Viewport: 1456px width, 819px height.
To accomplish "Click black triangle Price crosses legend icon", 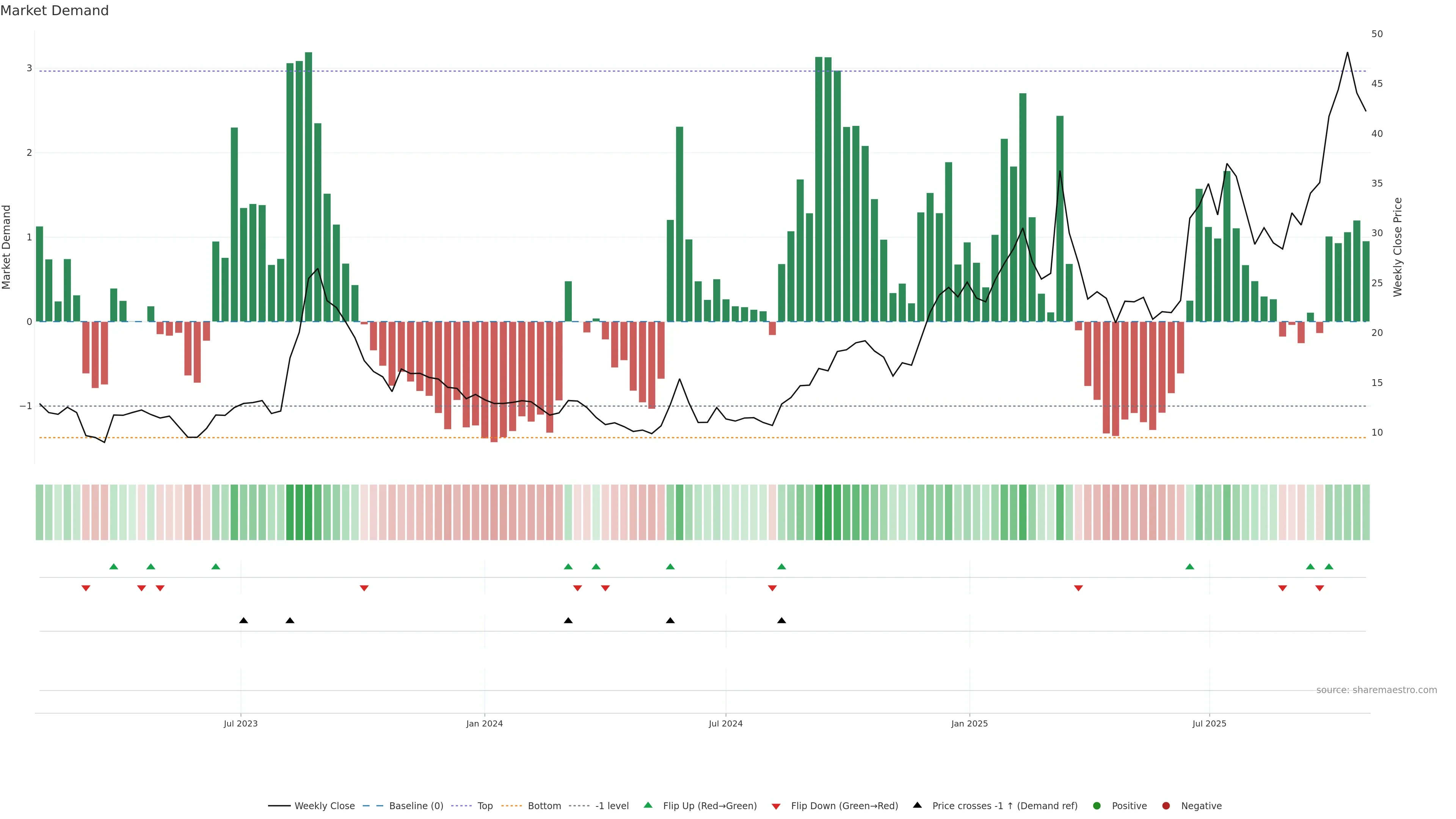I will click(x=917, y=805).
